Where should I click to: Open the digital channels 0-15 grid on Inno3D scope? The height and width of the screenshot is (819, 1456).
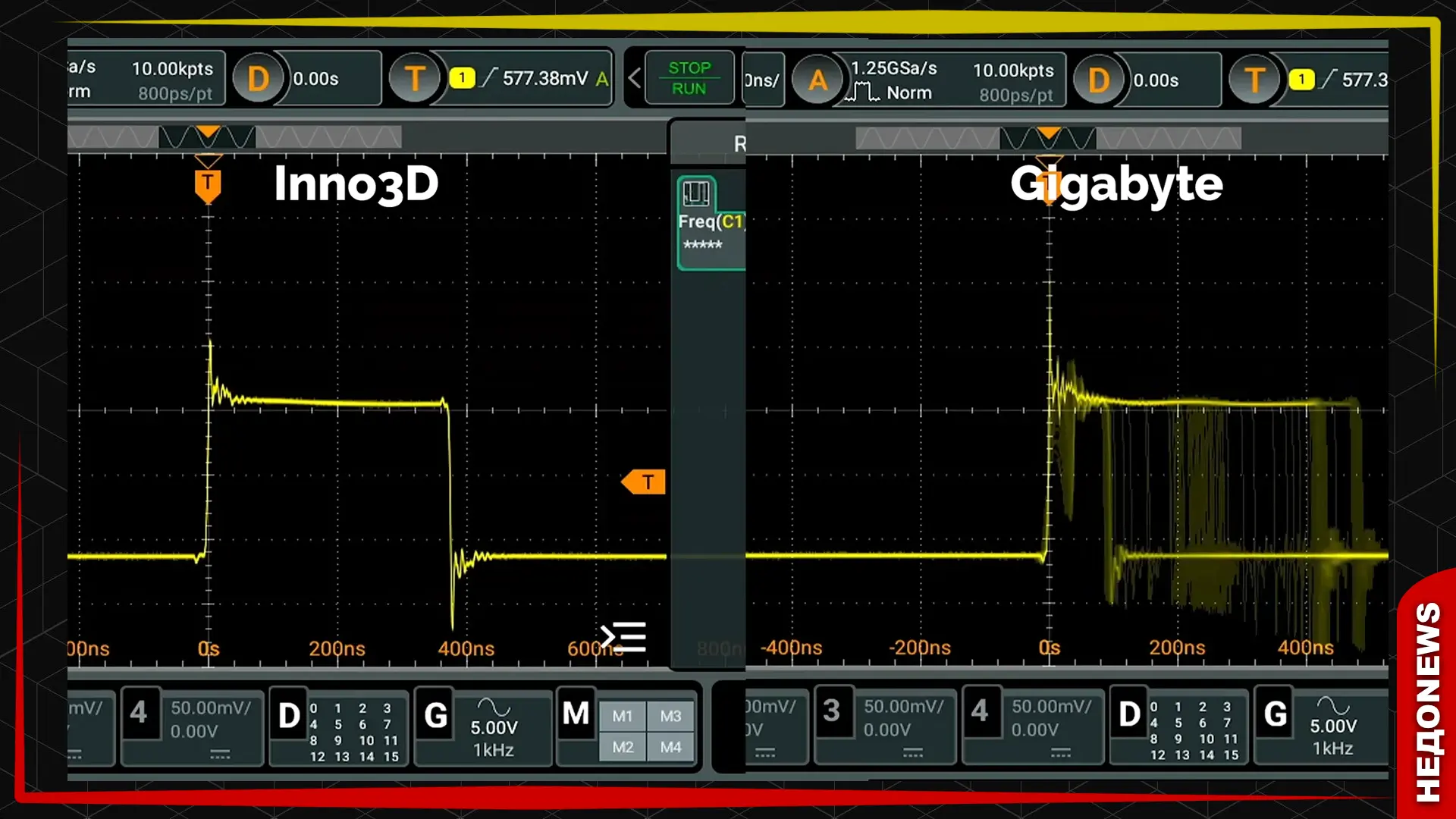click(354, 732)
